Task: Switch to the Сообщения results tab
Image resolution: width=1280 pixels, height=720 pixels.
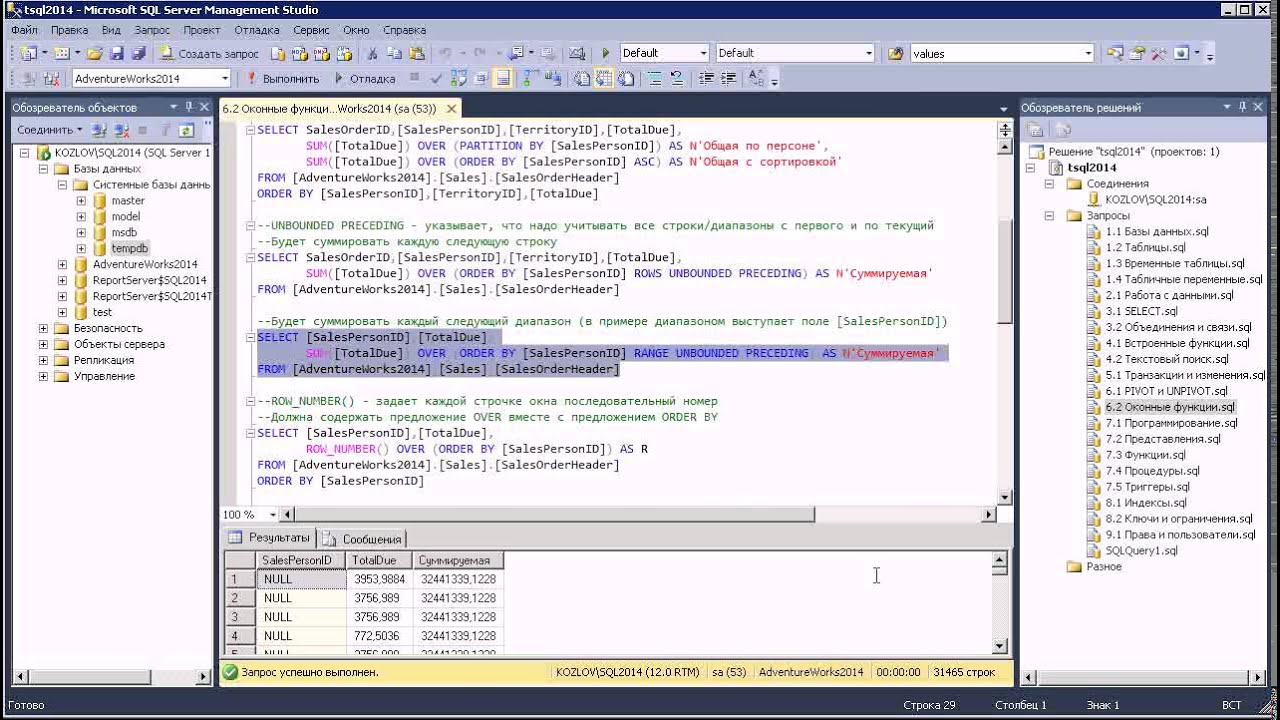Action: 362,538
